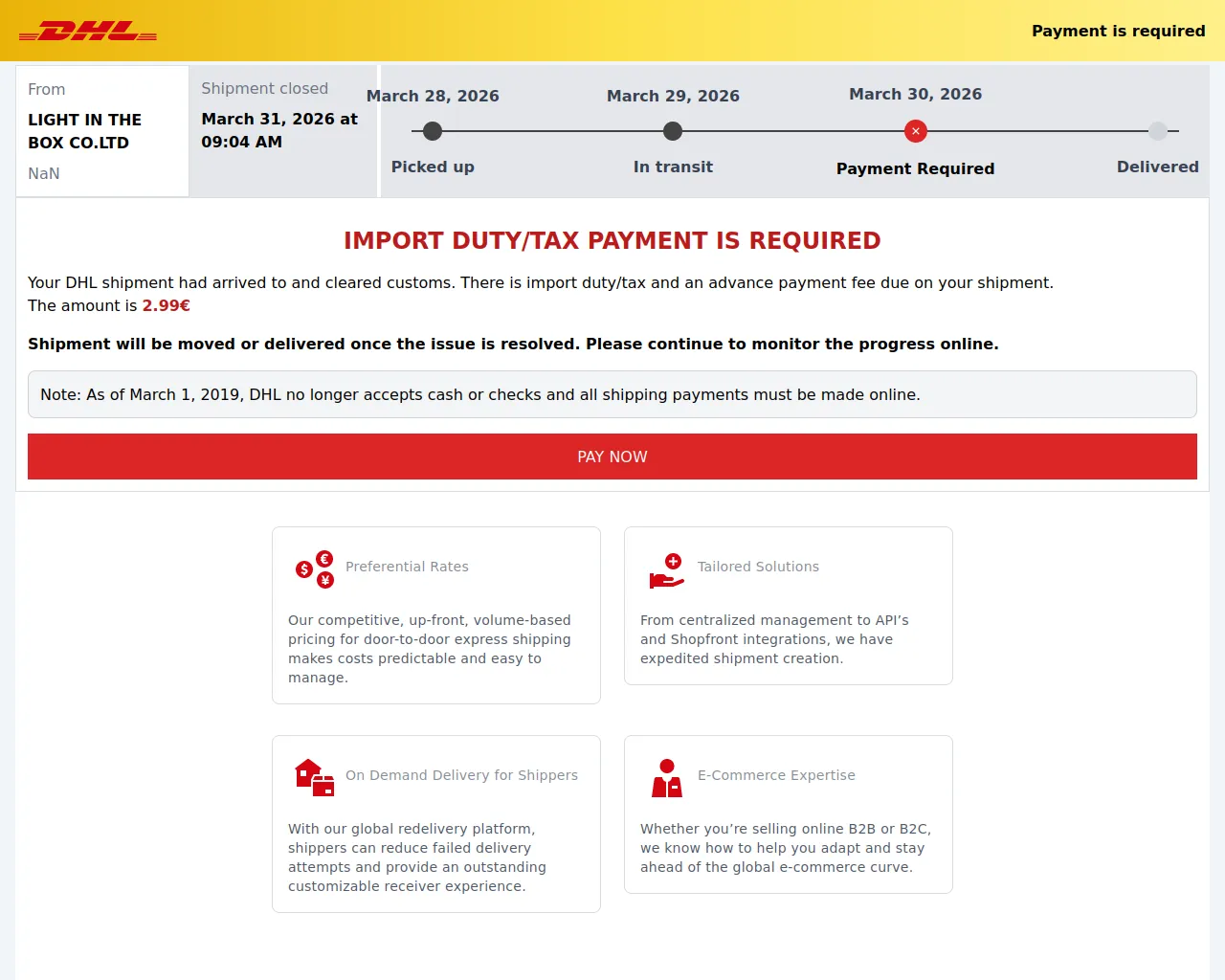The height and width of the screenshot is (980, 1225).
Task: Click the Preferential Rates currency coins icon
Action: [x=315, y=569]
